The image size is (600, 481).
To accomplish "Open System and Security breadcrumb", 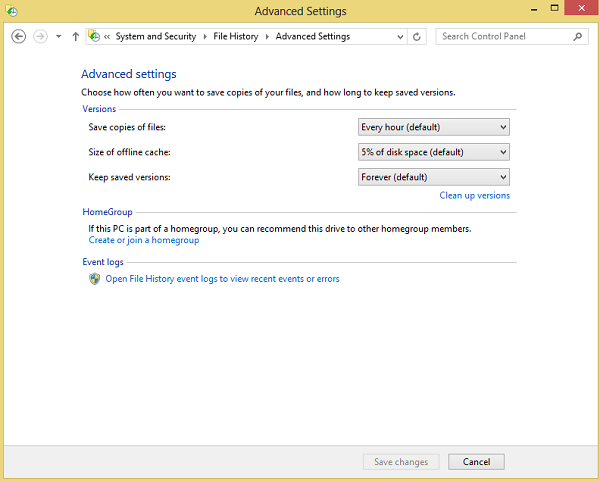I will 156,36.
